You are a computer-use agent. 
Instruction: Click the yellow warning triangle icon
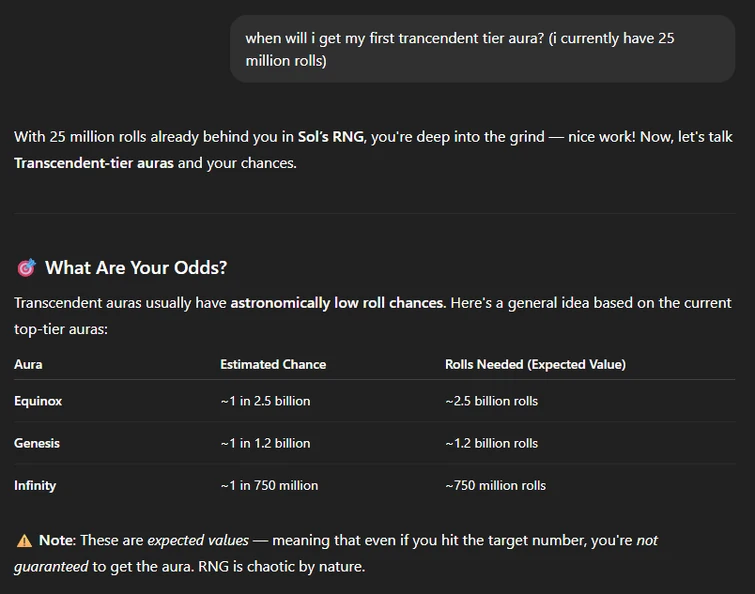(24, 540)
